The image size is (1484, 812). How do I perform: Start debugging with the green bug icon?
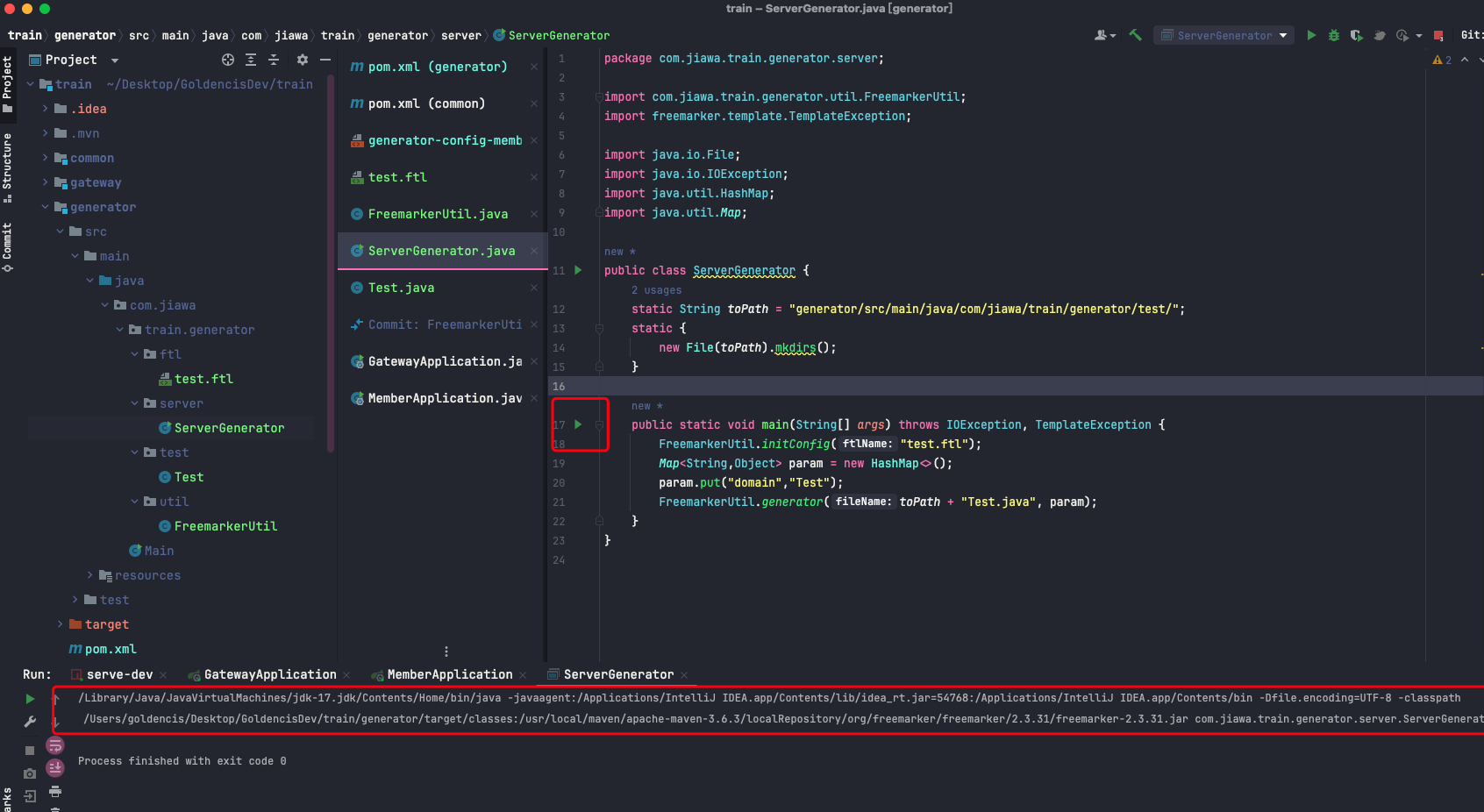coord(1334,35)
